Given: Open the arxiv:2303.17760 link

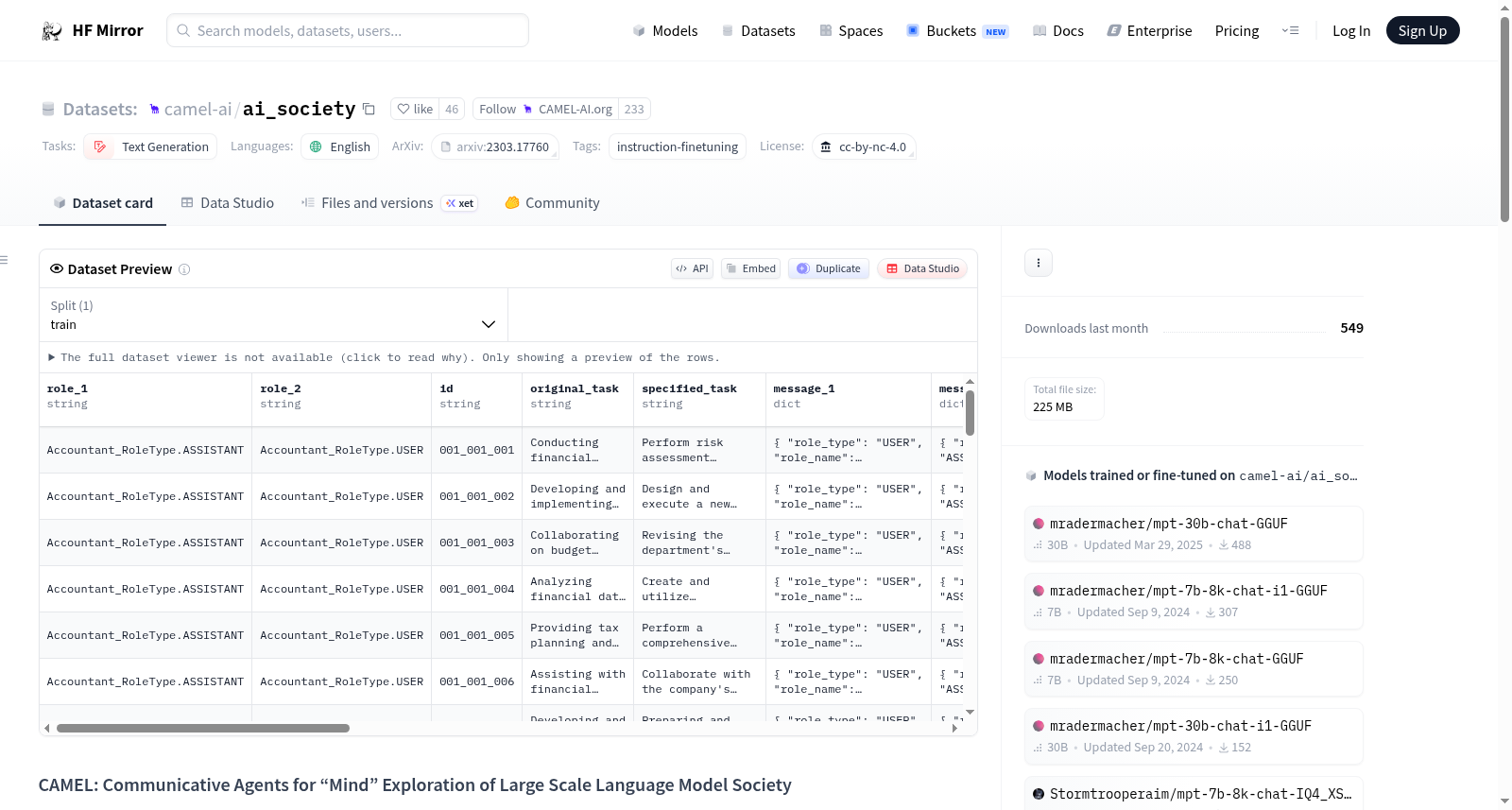Looking at the screenshot, I should pos(495,146).
